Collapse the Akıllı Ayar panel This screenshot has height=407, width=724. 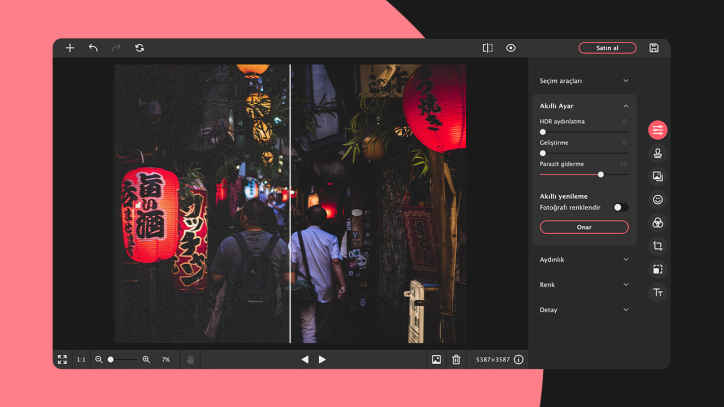tap(626, 105)
